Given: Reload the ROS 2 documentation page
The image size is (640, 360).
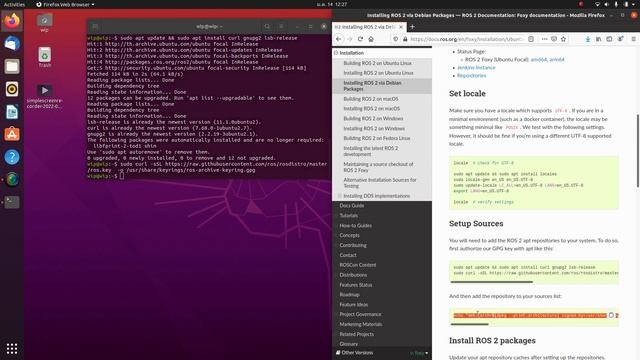Looking at the screenshot, I should click(360, 39).
